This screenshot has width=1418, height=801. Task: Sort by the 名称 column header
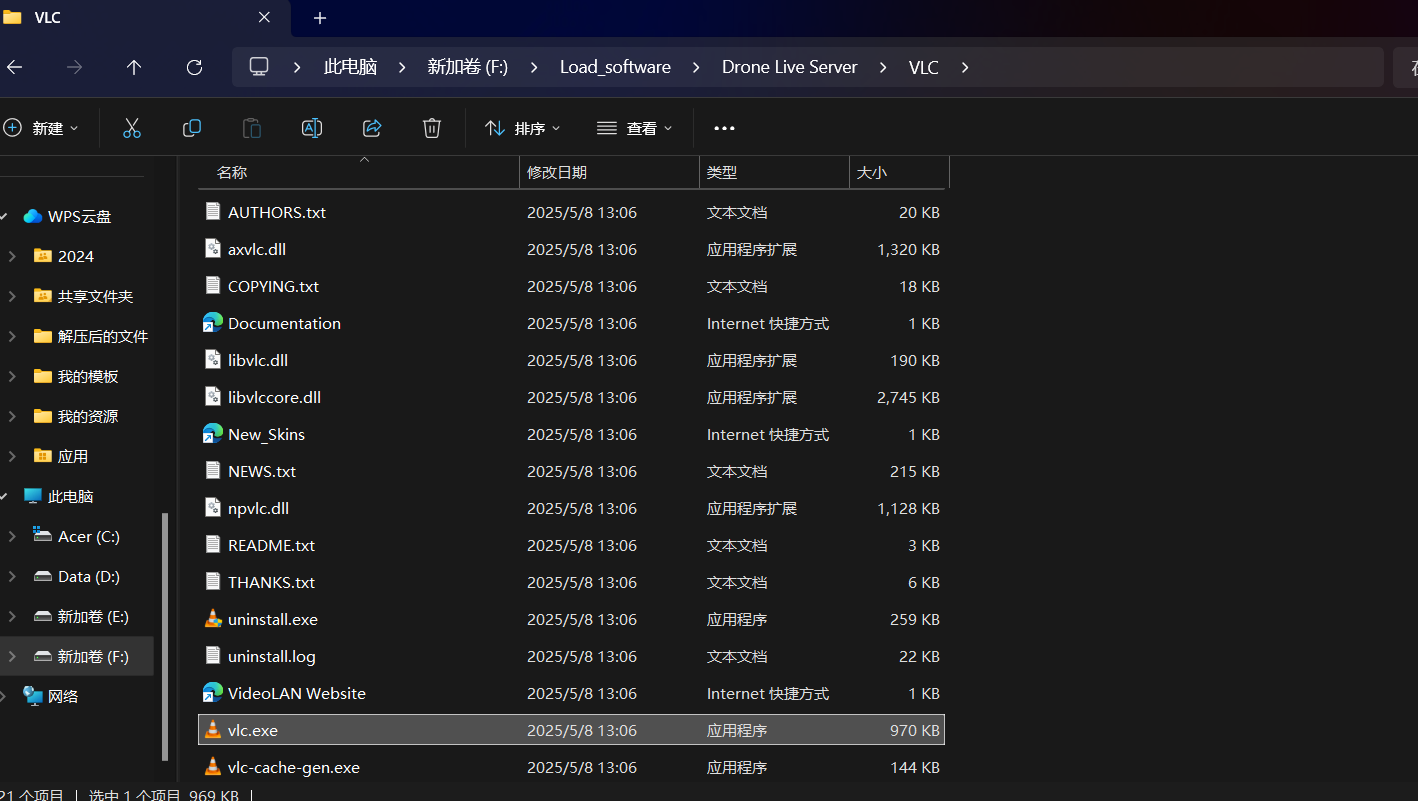360,172
